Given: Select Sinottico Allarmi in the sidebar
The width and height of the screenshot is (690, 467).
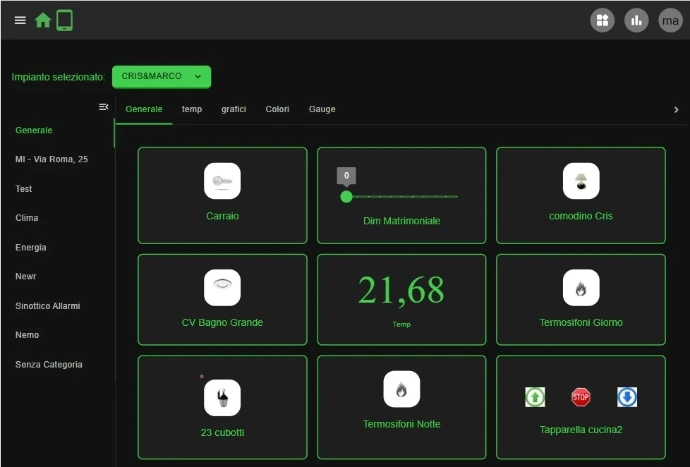Looking at the screenshot, I should point(47,306).
